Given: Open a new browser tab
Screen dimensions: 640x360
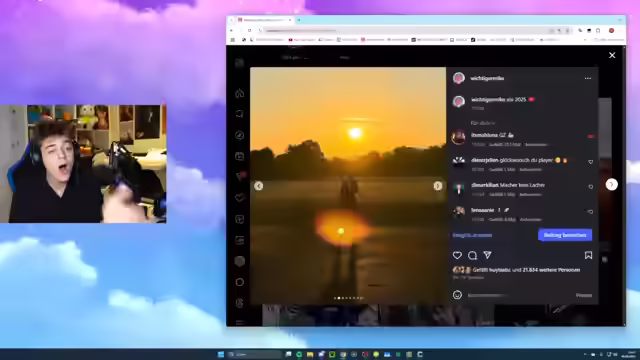Looking at the screenshot, I should pos(299,20).
